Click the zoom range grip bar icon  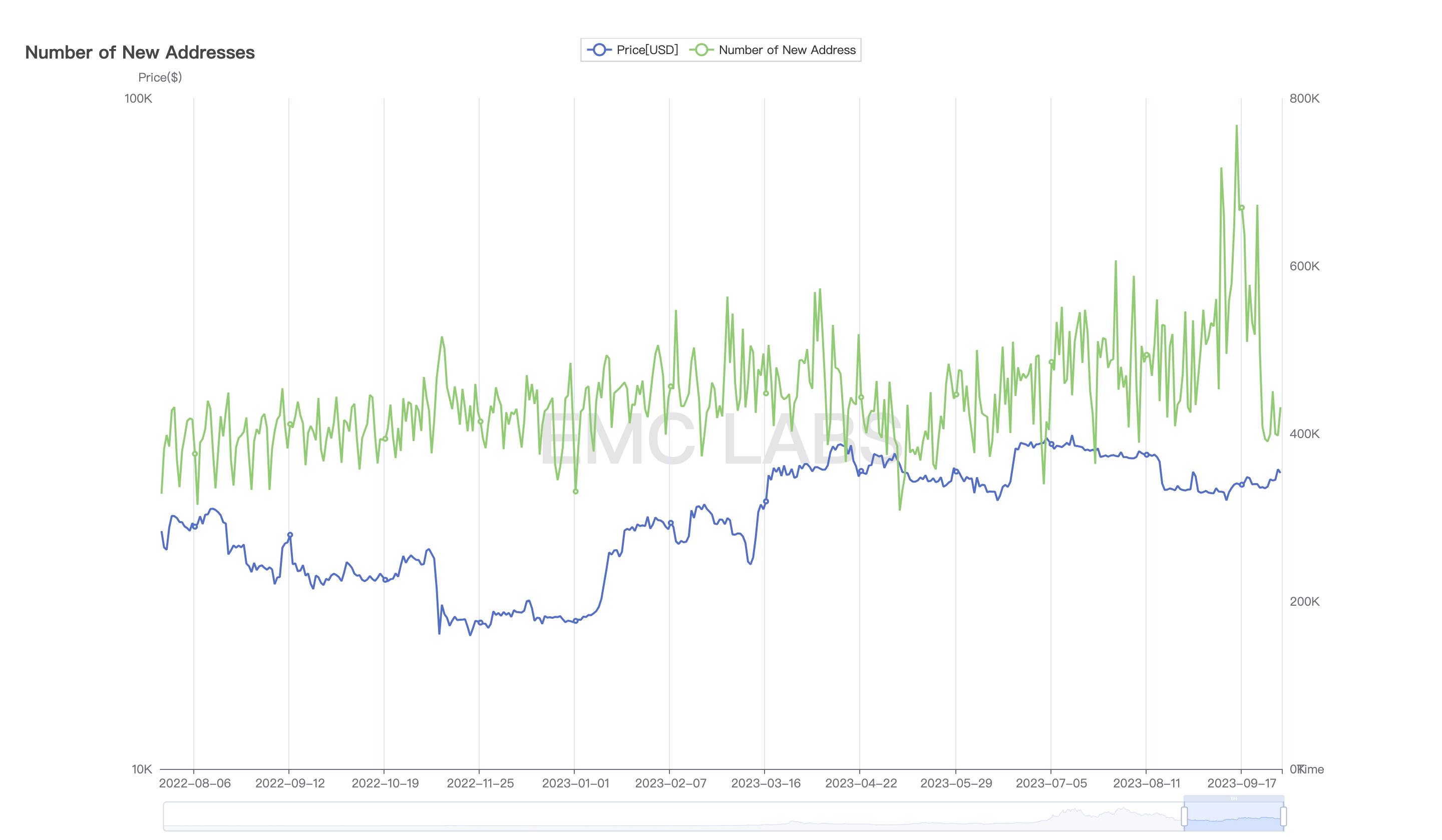tap(1234, 798)
